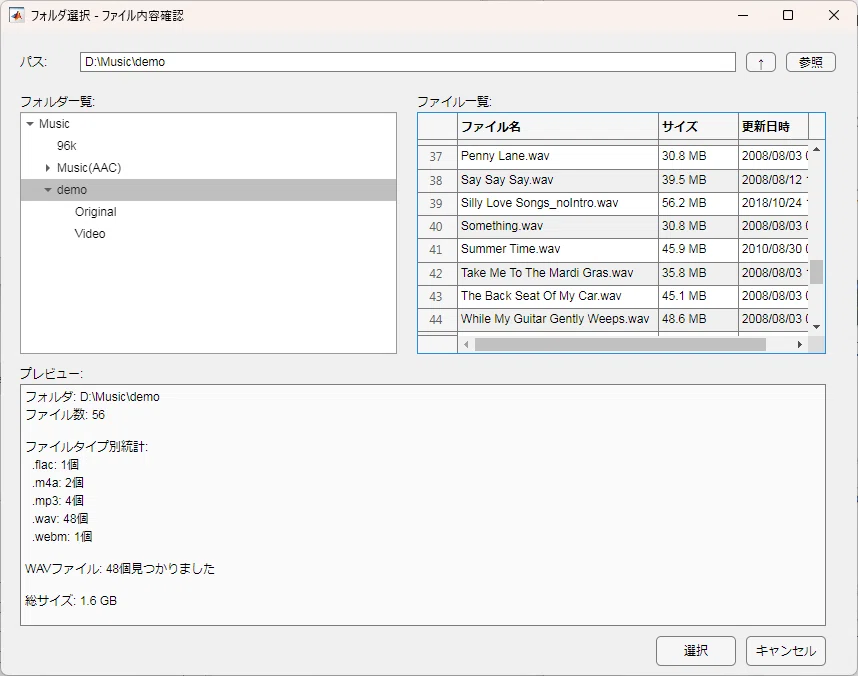Select Silly Love Songs_noIntro.wav file
Screen dimensions: 858x676
558,203
